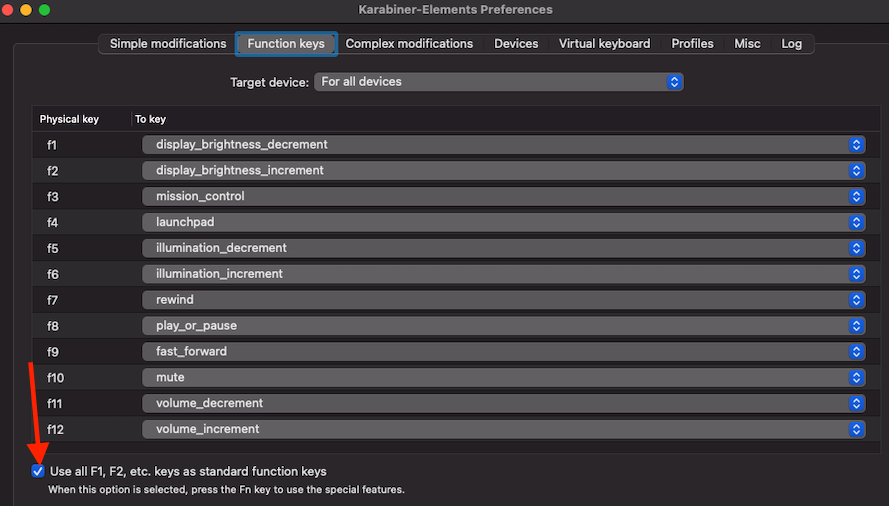Select the f12 physical key label
Viewport: 889px width, 506px height.
pyautogui.click(x=55, y=429)
